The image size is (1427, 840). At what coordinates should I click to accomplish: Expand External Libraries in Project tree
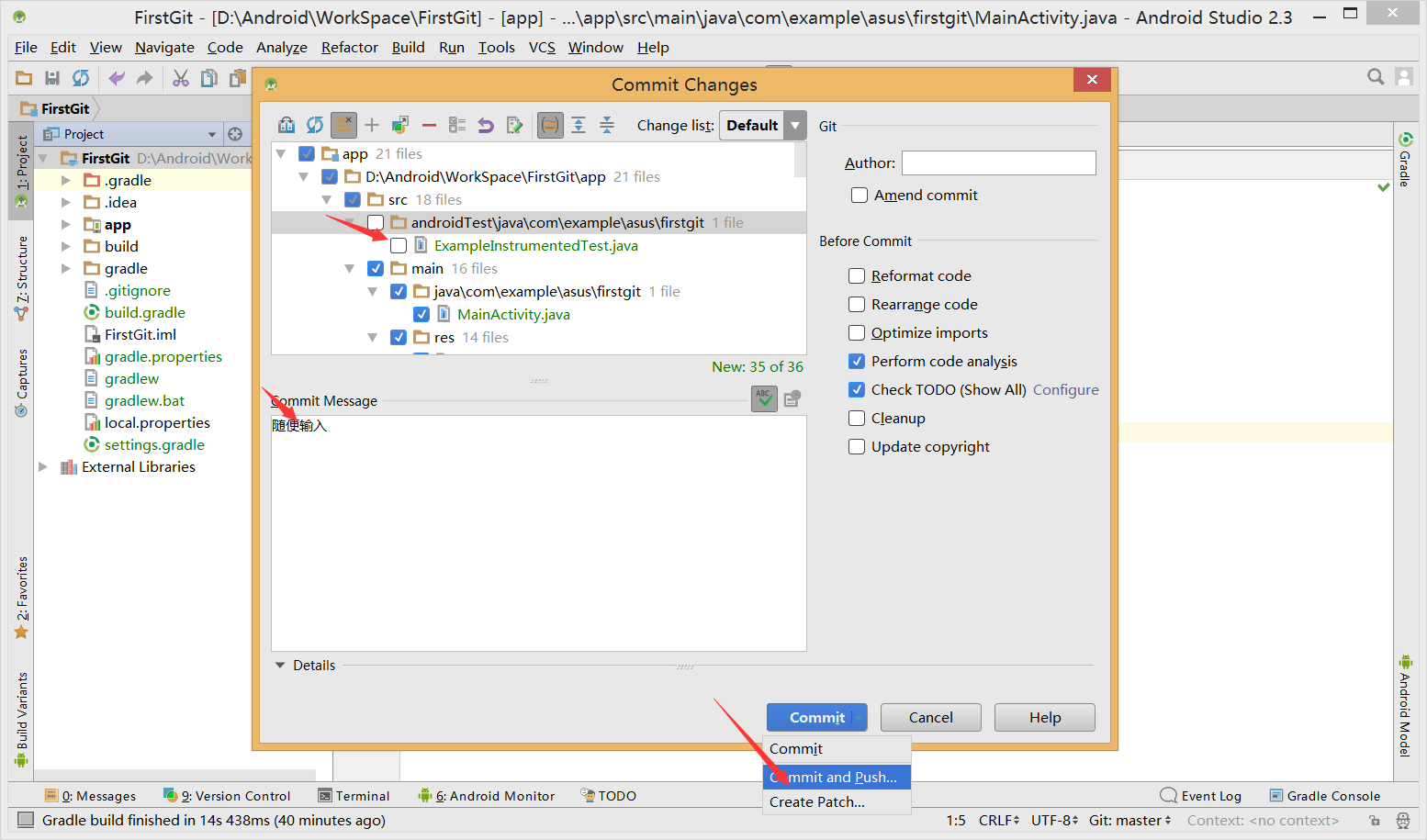pos(43,467)
